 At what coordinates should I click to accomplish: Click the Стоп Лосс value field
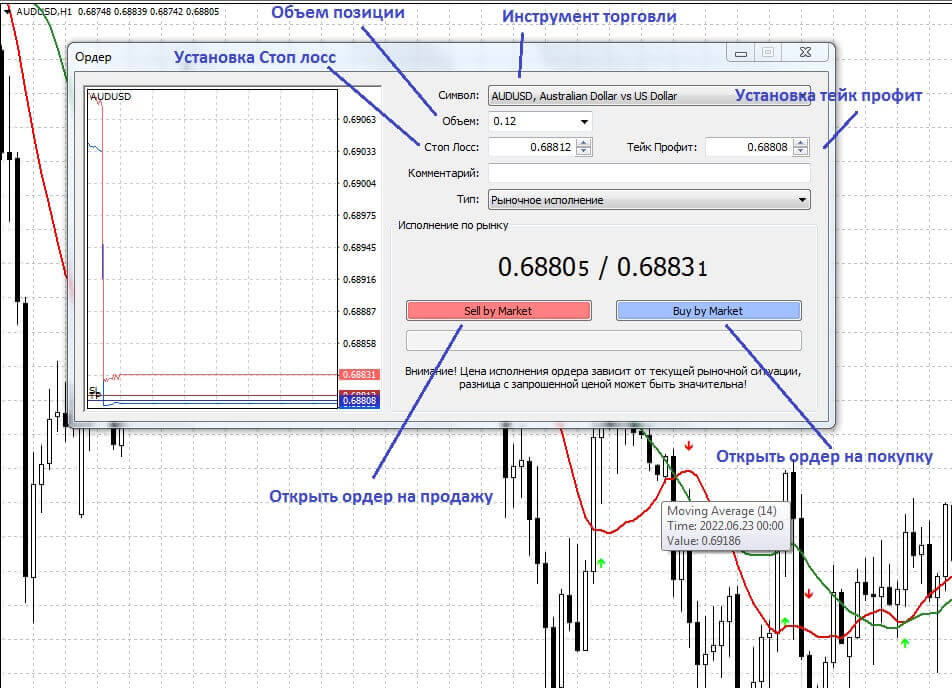coord(531,147)
